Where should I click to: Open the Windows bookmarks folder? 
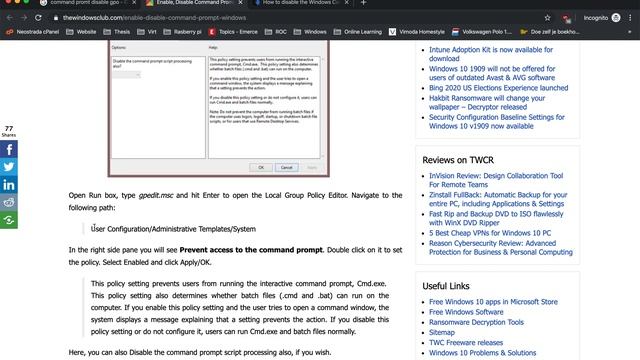tap(310, 32)
